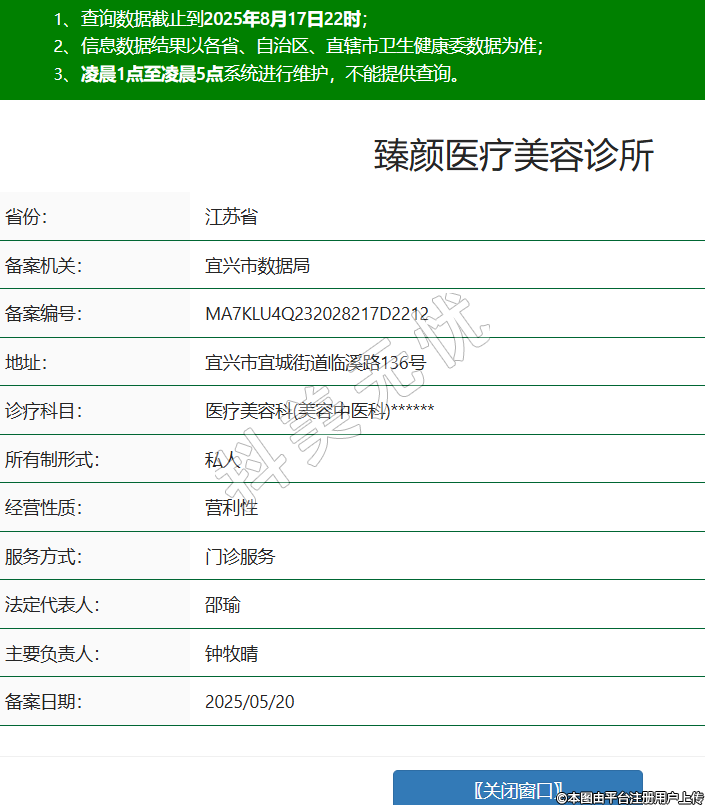The height and width of the screenshot is (805, 705).
Task: Click the address value 宜兴市宜城街道临溪路136号
Action: pos(315,363)
